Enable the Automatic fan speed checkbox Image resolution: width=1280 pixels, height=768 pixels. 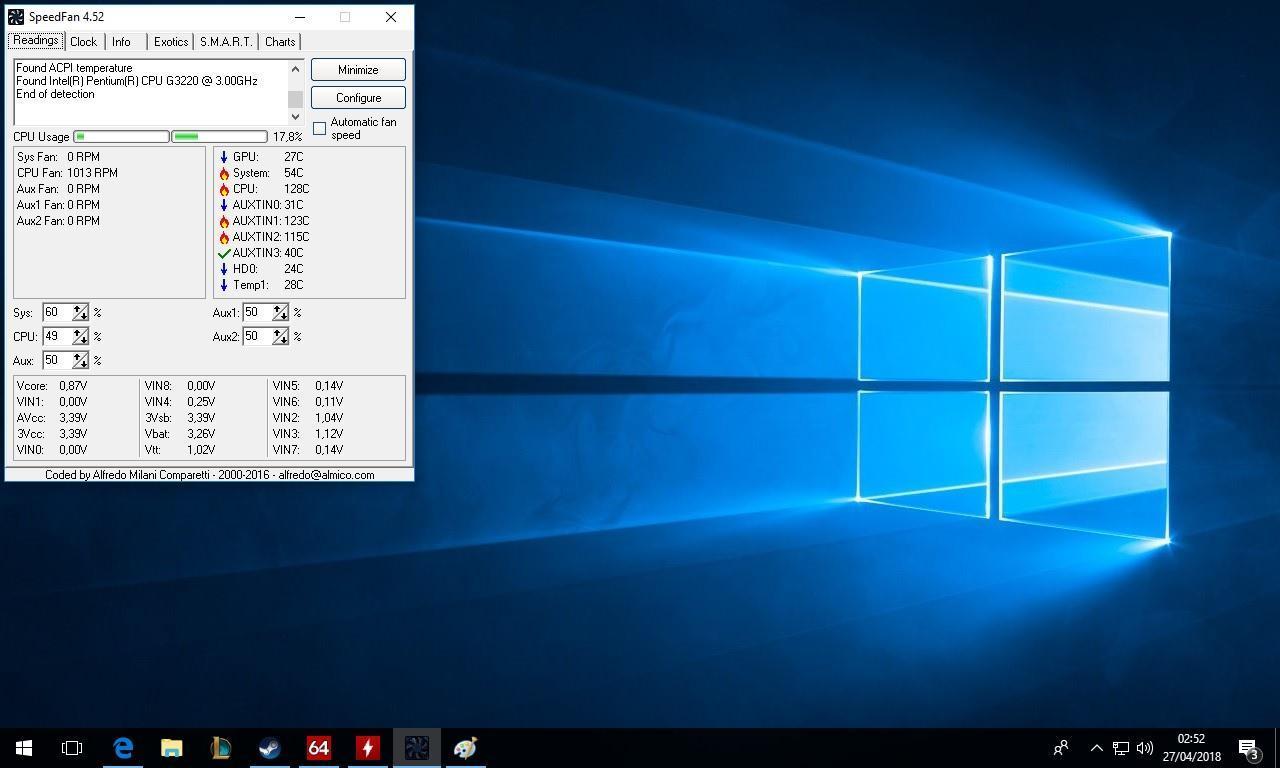pos(320,128)
